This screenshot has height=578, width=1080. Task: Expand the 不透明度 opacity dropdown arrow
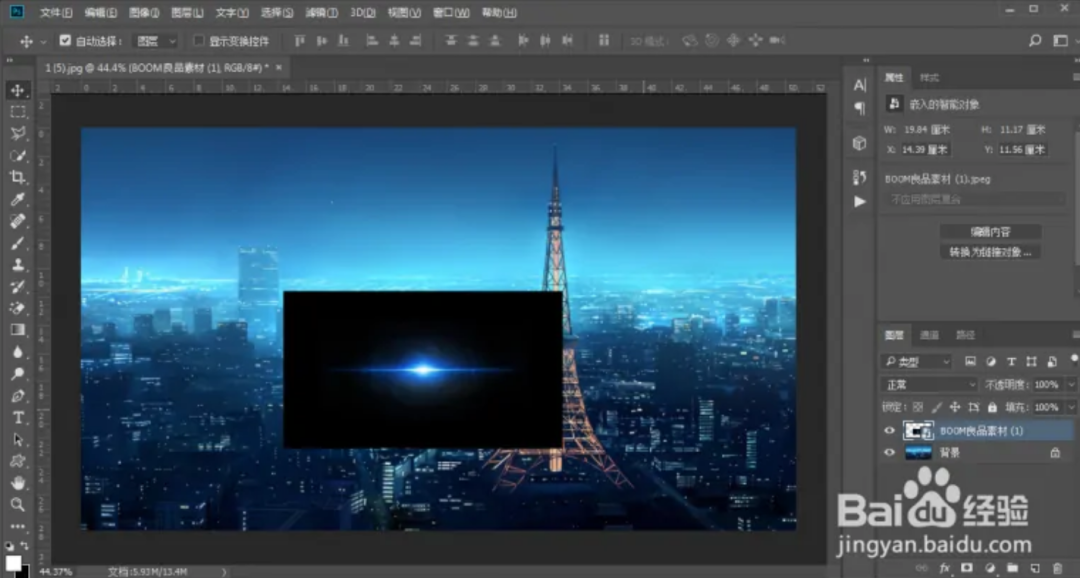pyautogui.click(x=1071, y=385)
